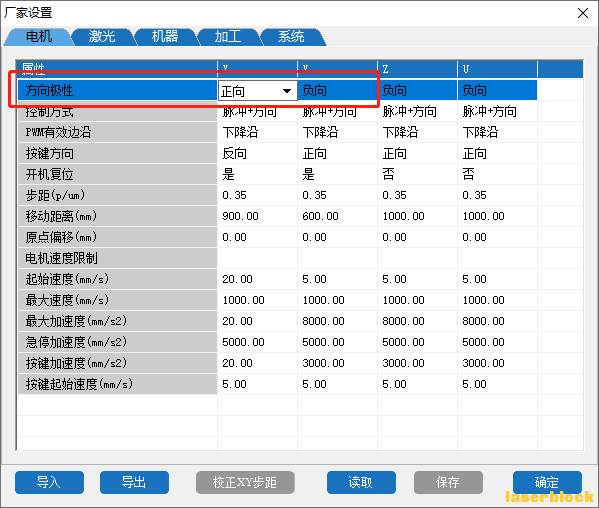Select the 按键起始速度(mm/s) row label
Screen dimensions: 599x508
[117, 385]
